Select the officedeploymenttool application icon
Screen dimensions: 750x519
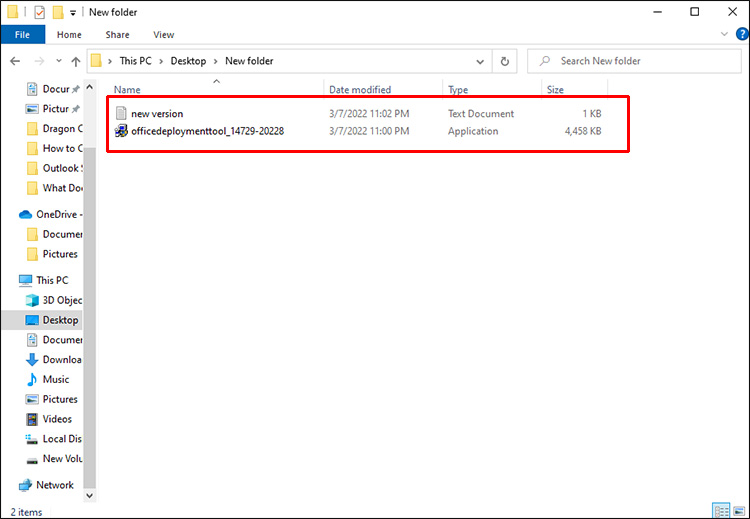121,131
